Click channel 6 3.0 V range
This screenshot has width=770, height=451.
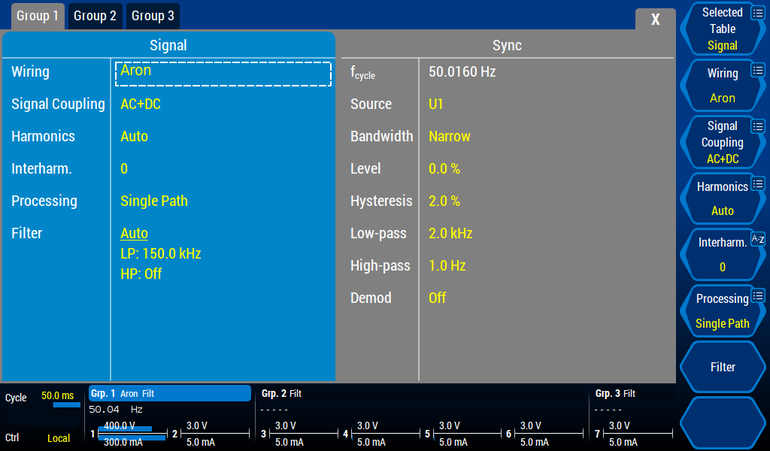[x=530, y=426]
